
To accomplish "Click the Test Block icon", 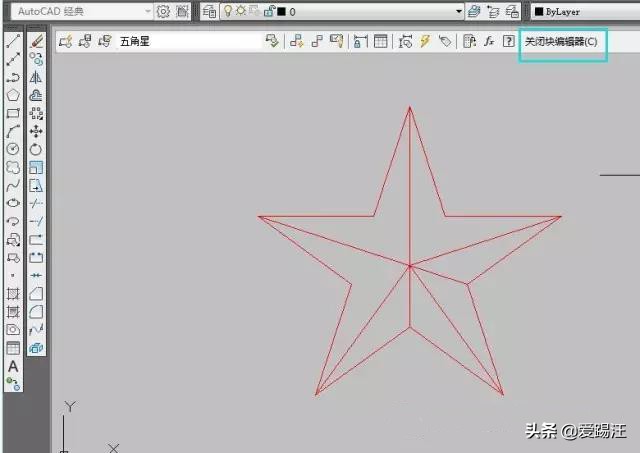I will [x=272, y=41].
